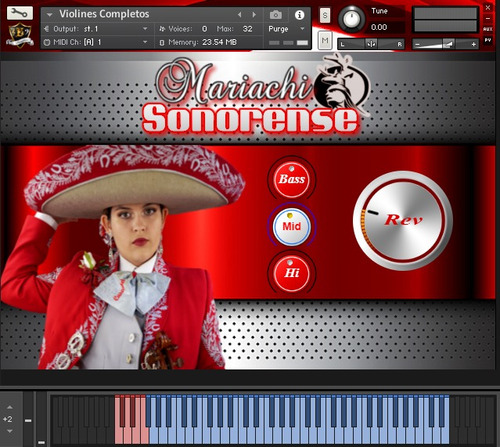Toggle the AUX sends panel
Viewport: 500px width, 447px height.
click(488, 29)
